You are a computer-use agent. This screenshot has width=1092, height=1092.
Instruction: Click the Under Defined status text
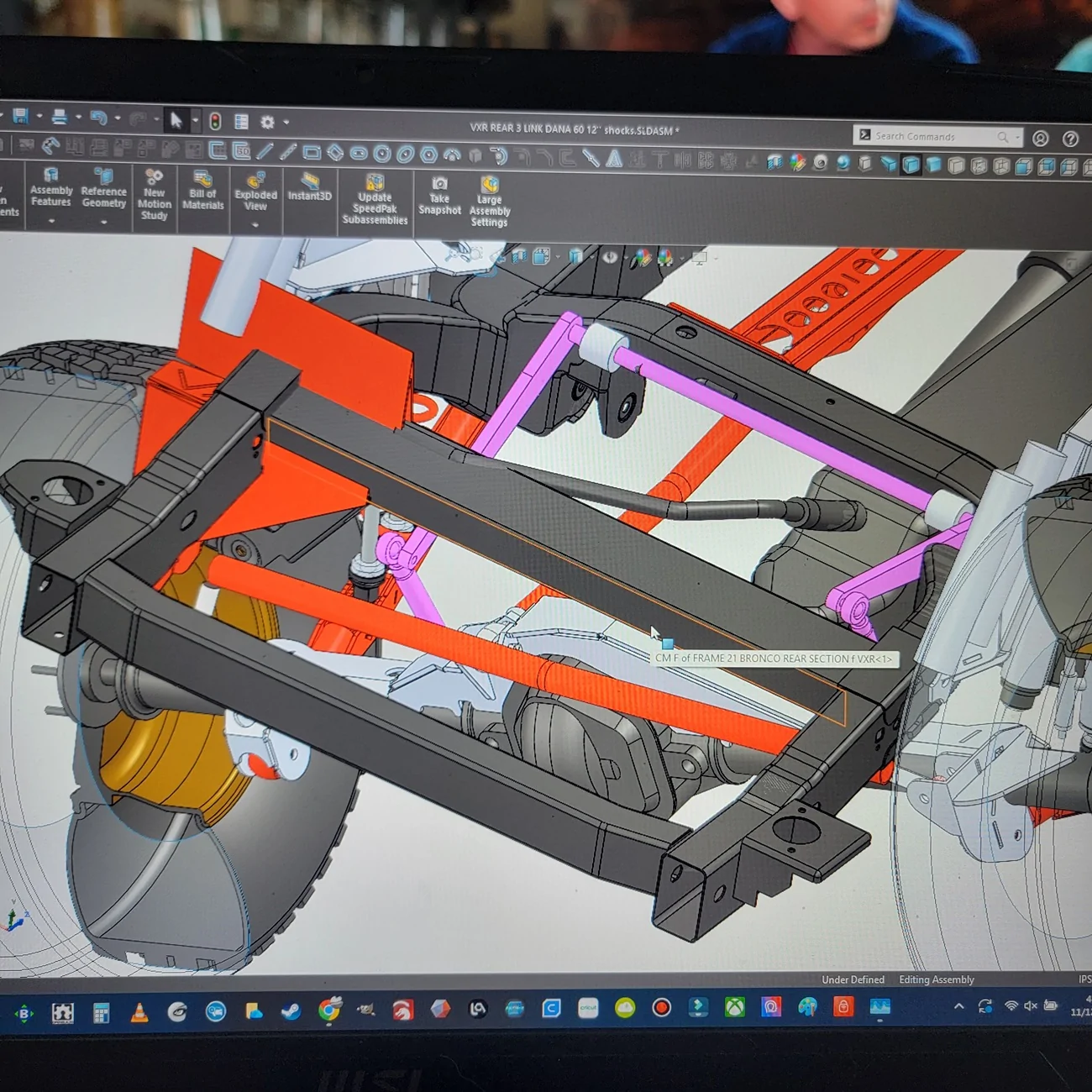[853, 979]
